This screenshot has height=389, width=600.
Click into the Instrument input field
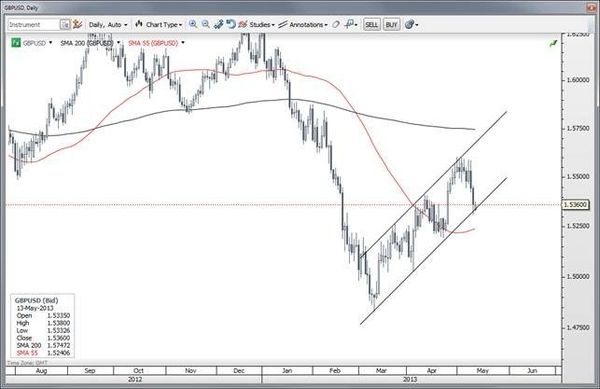click(34, 24)
